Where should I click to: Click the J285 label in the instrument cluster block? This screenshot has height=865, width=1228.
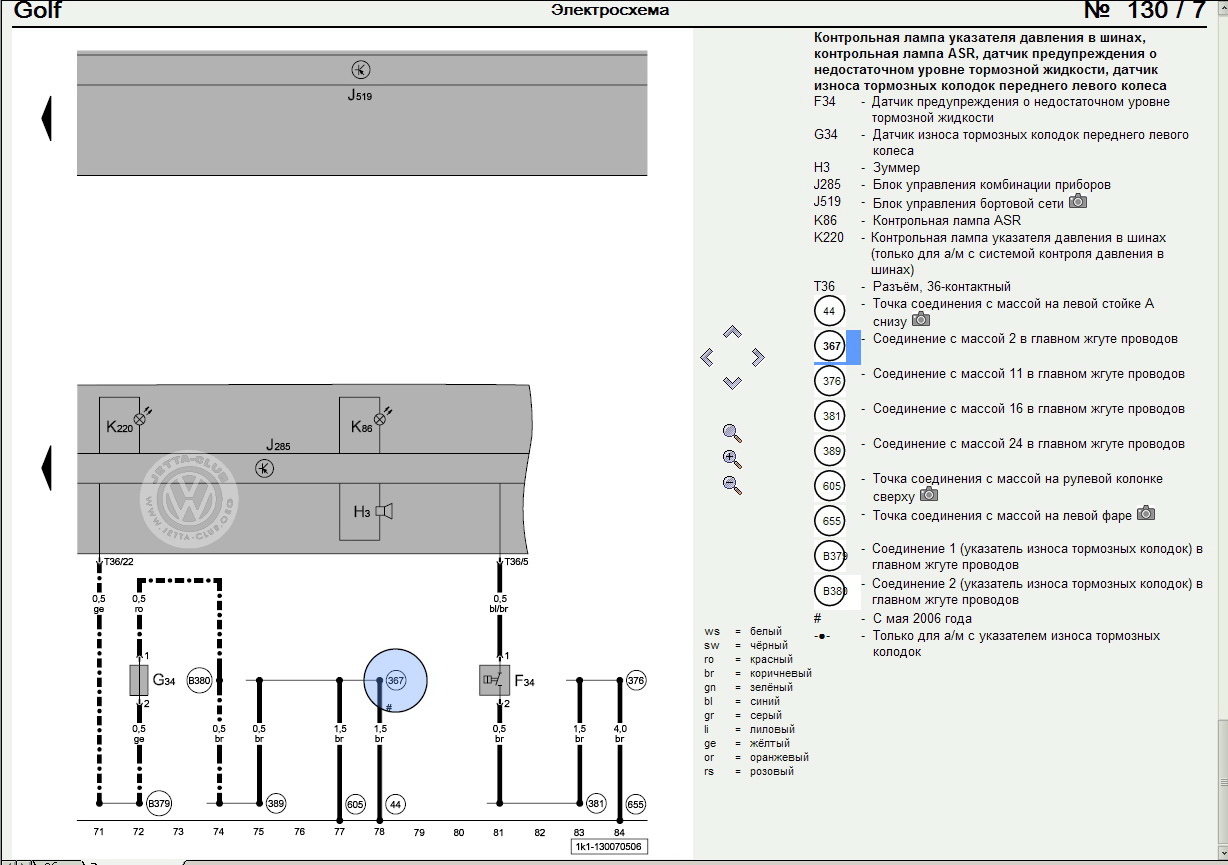pyautogui.click(x=278, y=445)
